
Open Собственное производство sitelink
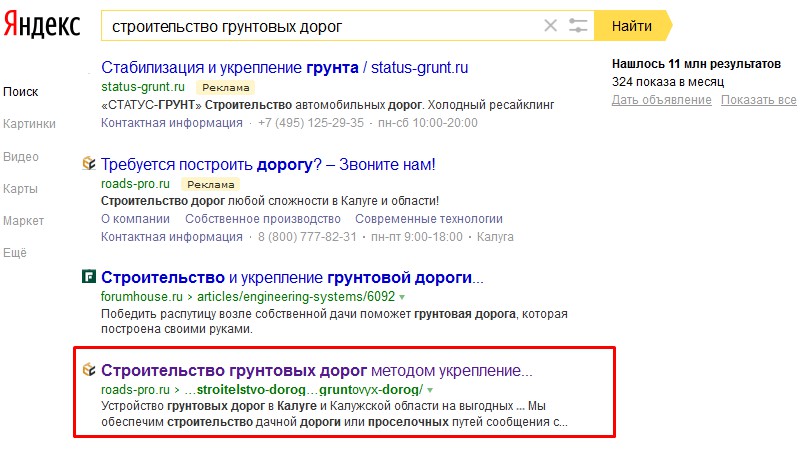[263, 219]
